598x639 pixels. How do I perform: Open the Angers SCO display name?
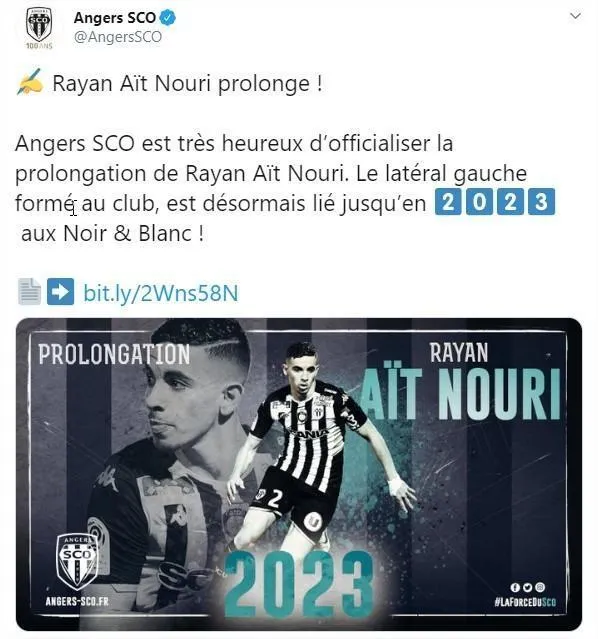click(115, 18)
